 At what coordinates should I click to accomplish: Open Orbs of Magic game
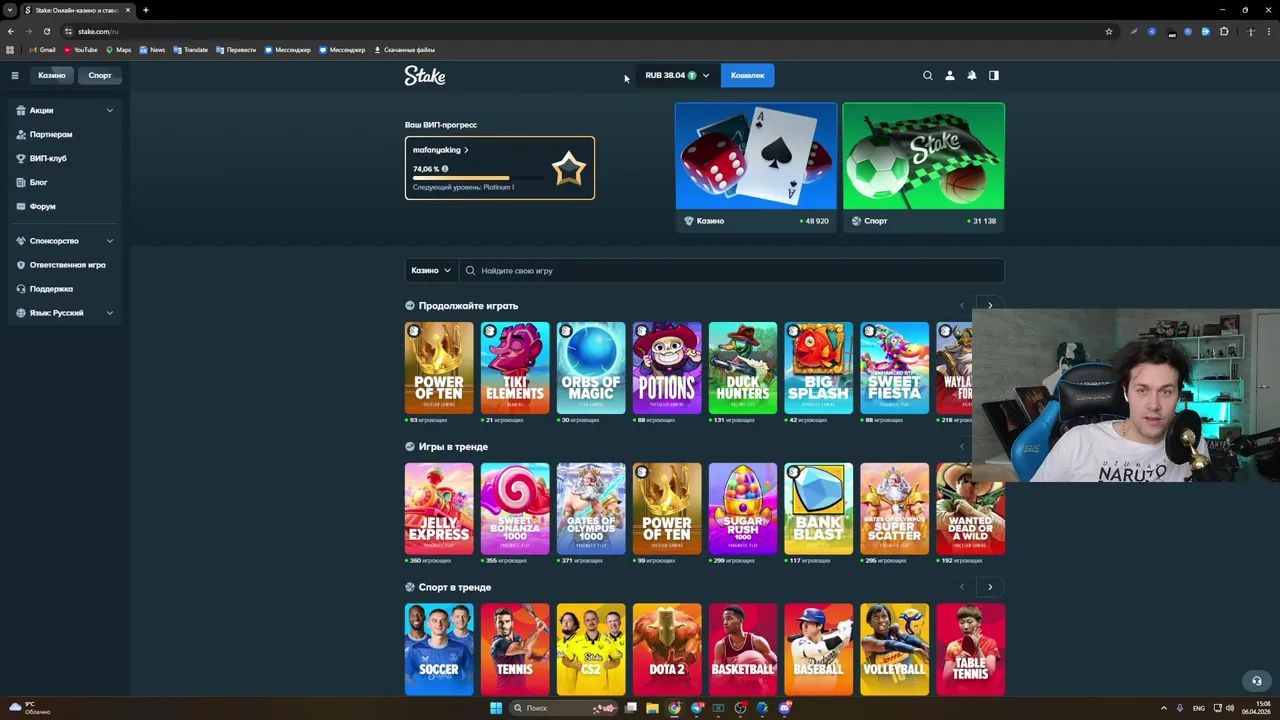click(591, 368)
